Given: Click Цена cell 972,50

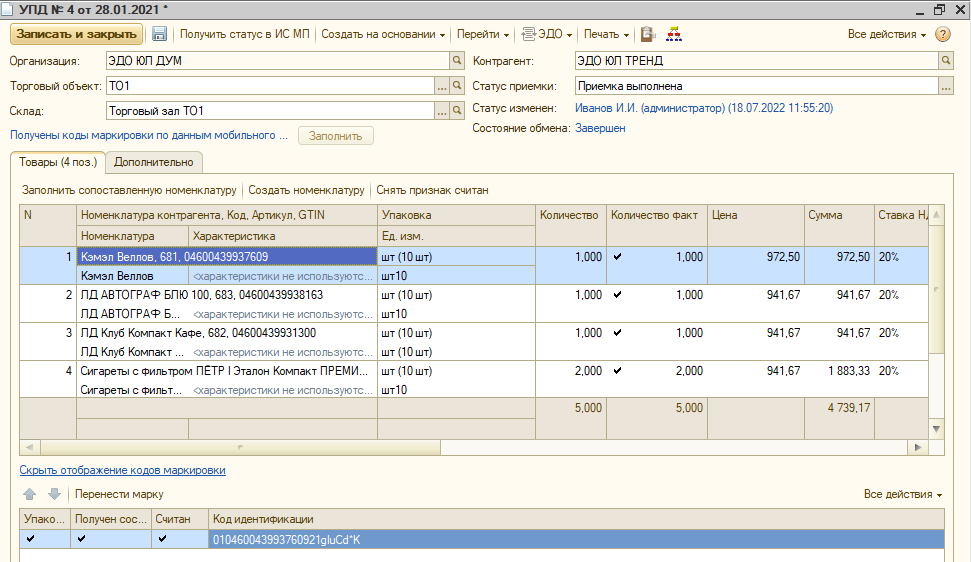Looking at the screenshot, I should [755, 256].
